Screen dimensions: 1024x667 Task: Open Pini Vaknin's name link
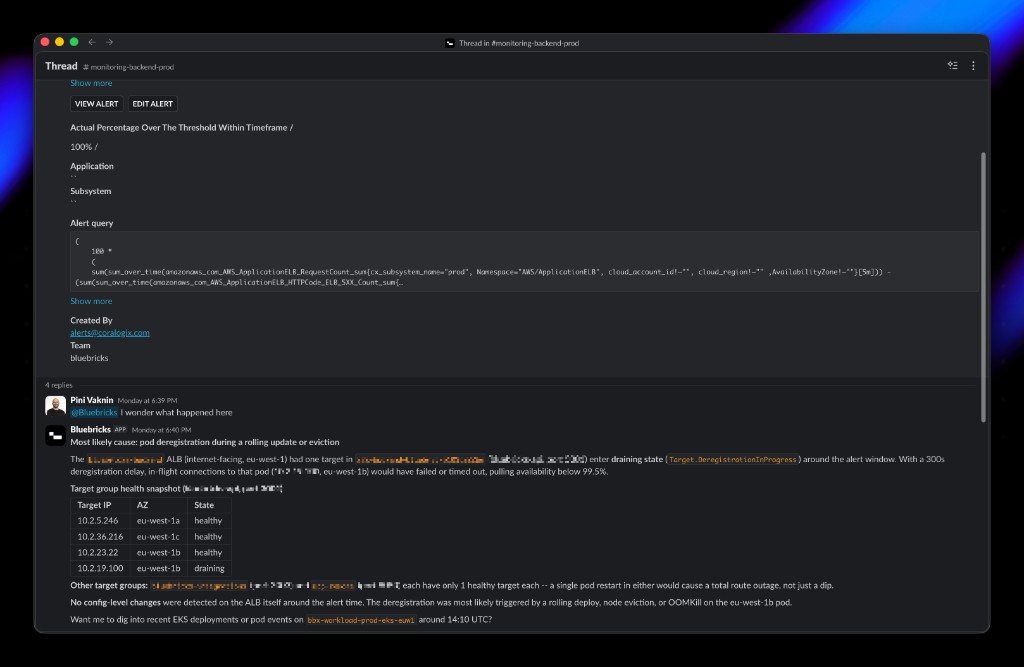(91, 400)
